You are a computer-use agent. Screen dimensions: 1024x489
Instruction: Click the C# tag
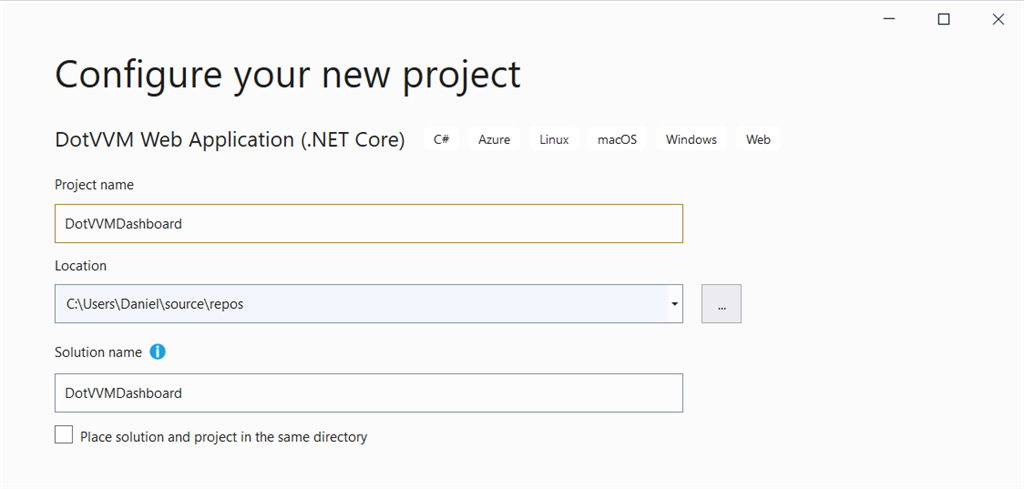point(441,139)
